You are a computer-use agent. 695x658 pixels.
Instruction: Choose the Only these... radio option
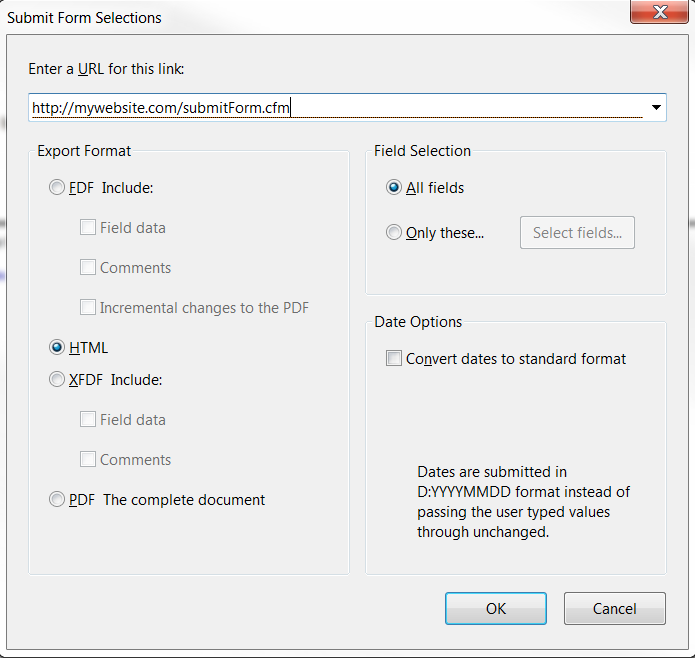point(394,232)
